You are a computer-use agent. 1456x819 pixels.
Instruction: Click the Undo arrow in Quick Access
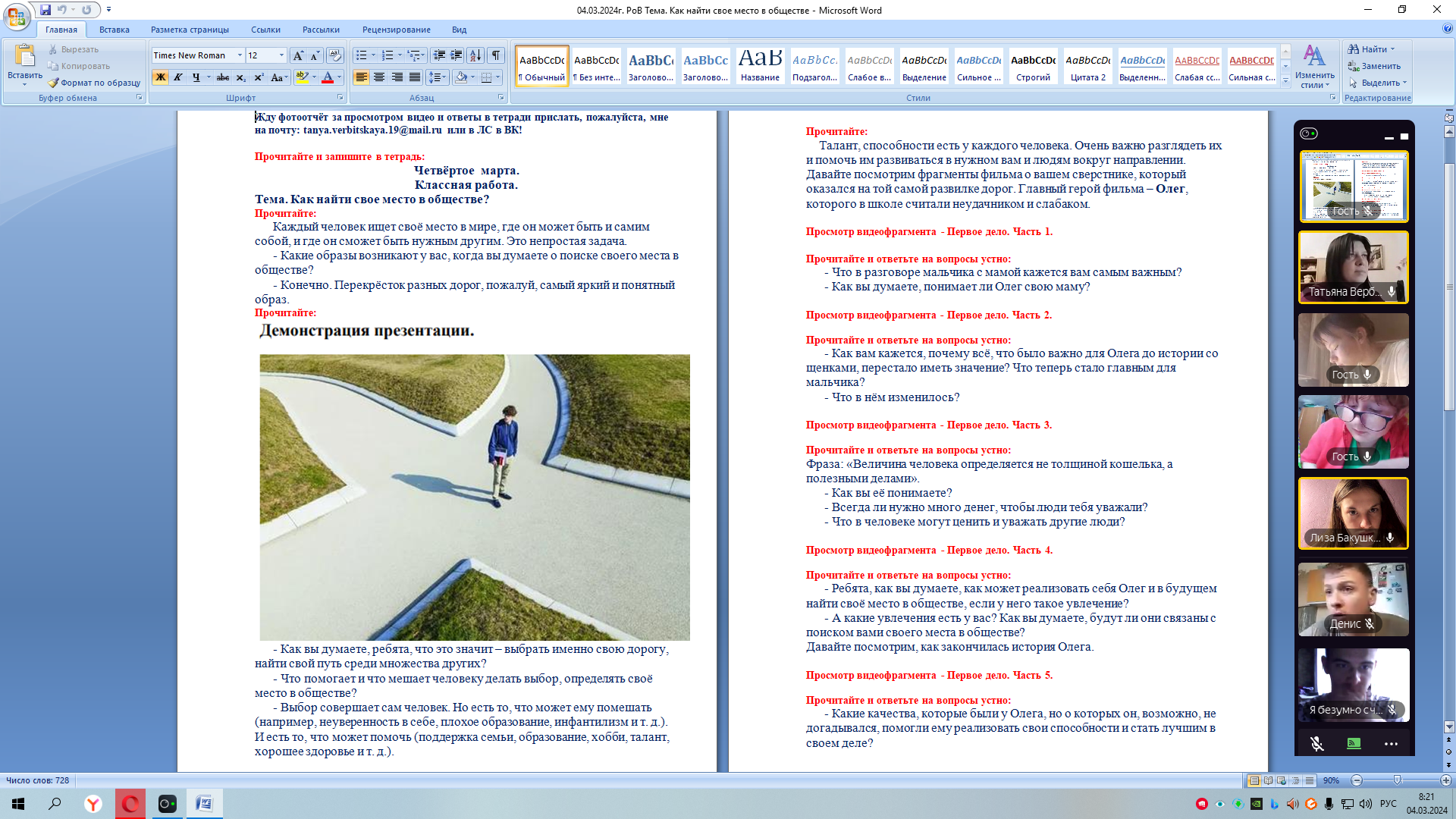62,10
